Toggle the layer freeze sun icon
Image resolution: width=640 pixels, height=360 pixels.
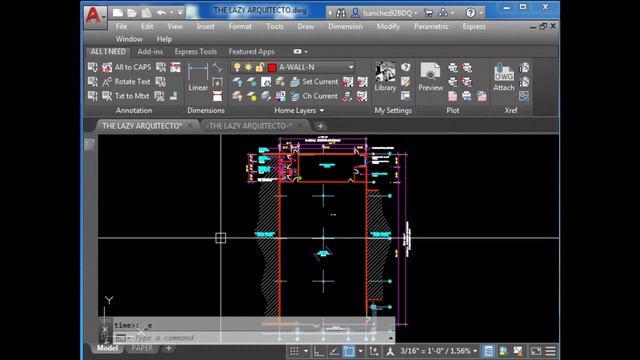click(248, 67)
